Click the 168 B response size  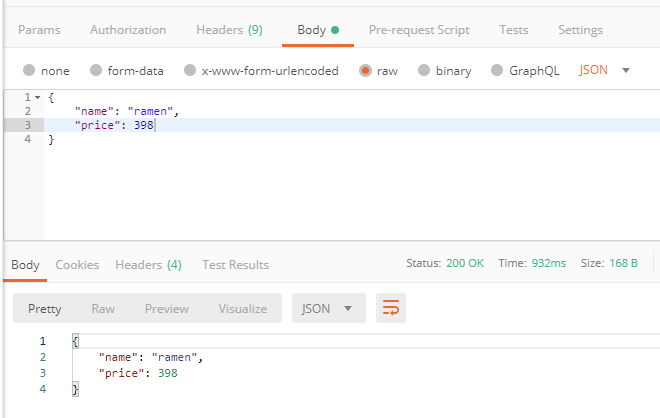623,263
